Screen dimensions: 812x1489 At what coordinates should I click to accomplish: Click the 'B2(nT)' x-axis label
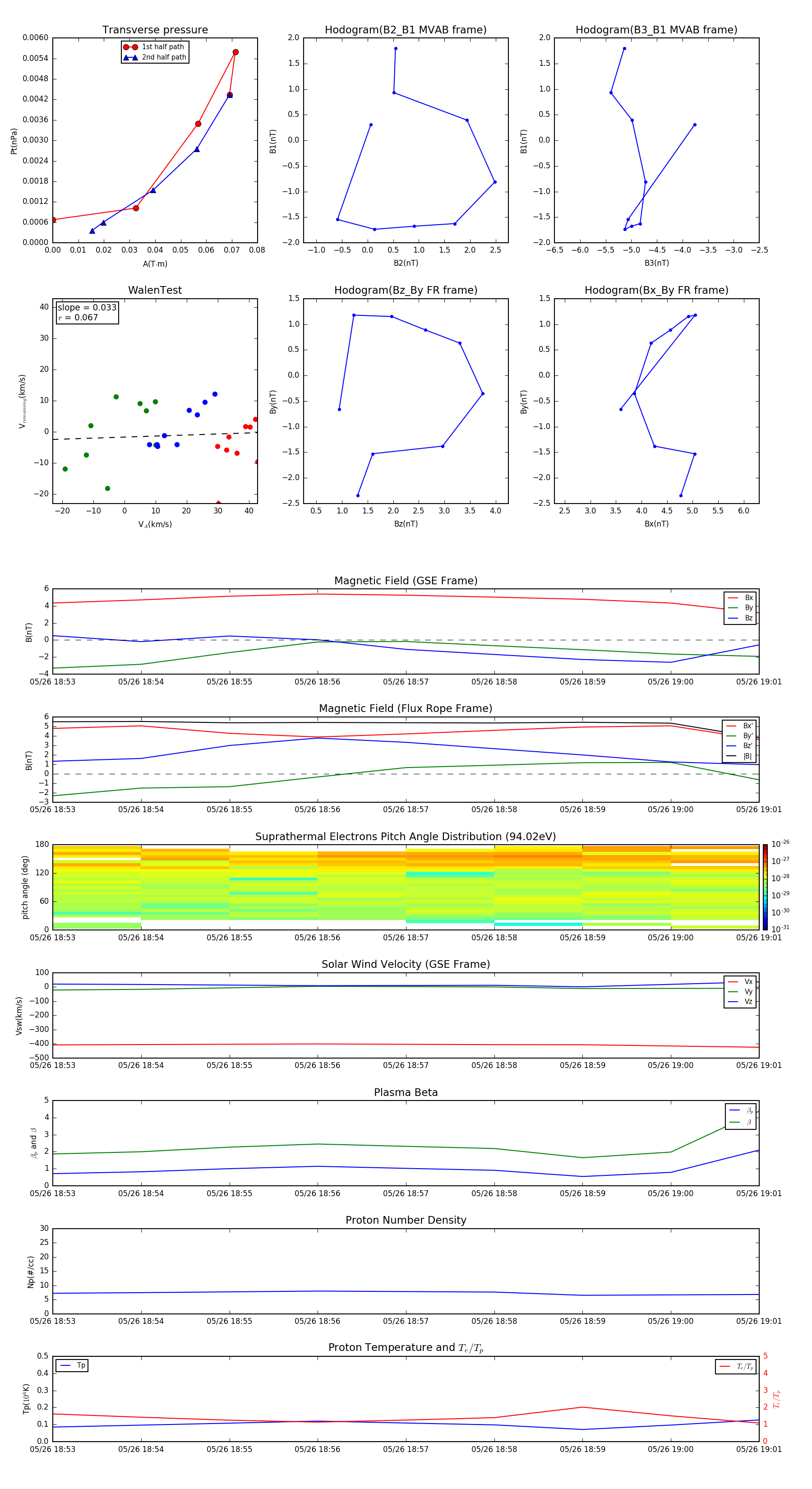(406, 263)
